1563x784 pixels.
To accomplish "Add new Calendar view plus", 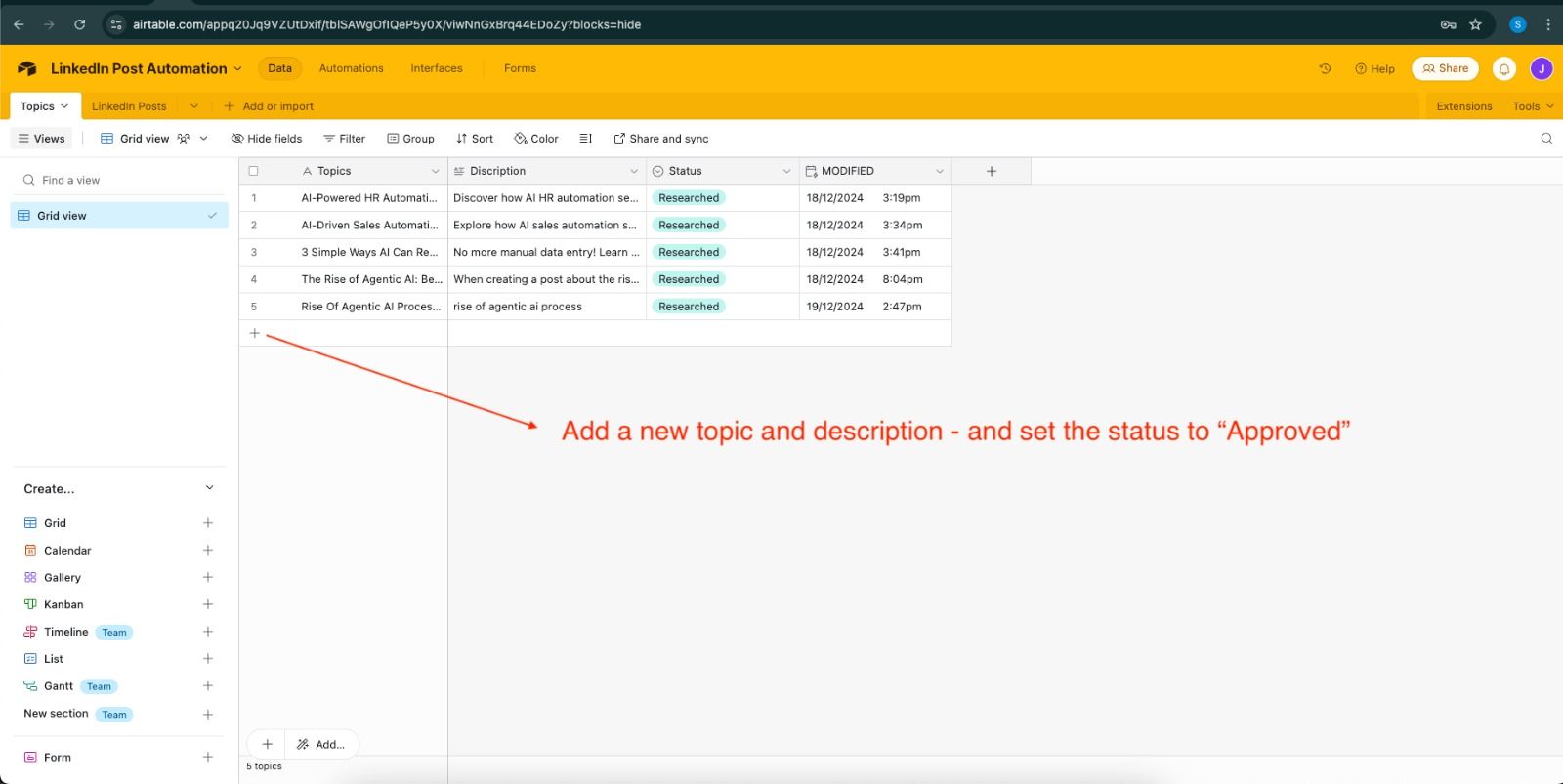I will point(208,551).
